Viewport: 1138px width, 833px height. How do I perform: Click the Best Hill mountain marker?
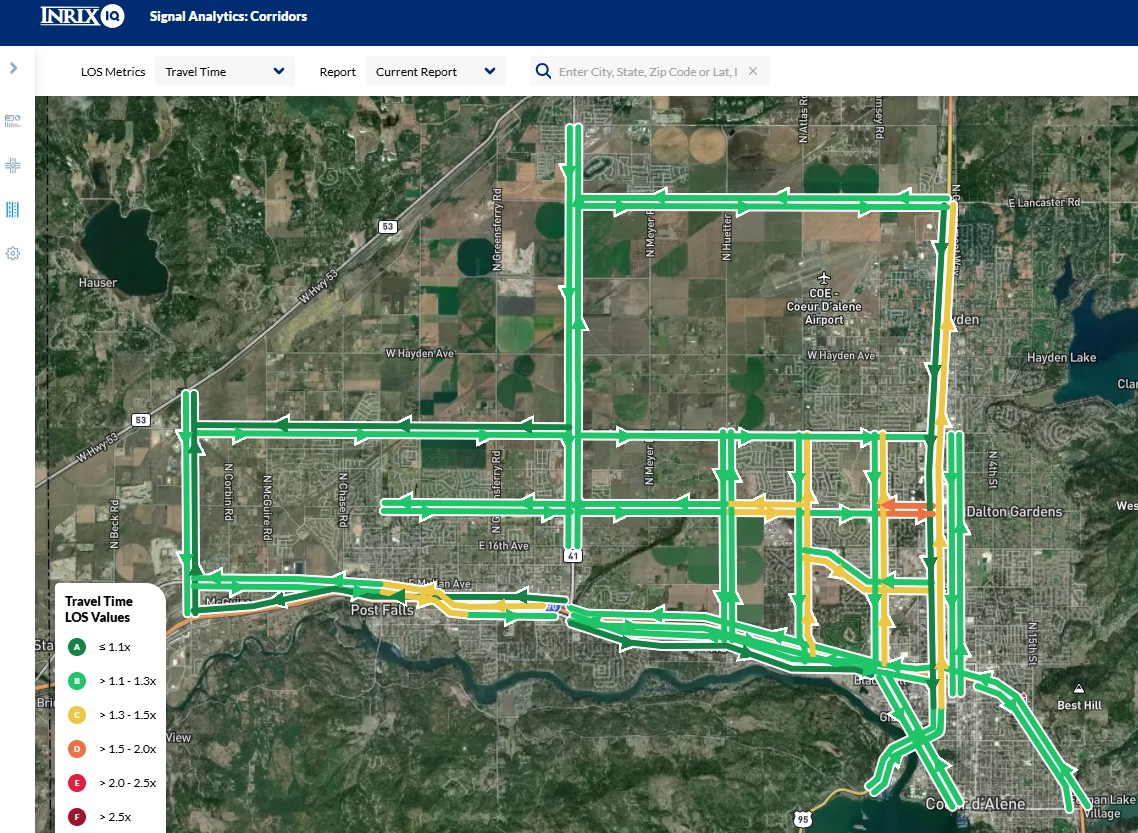click(1079, 688)
